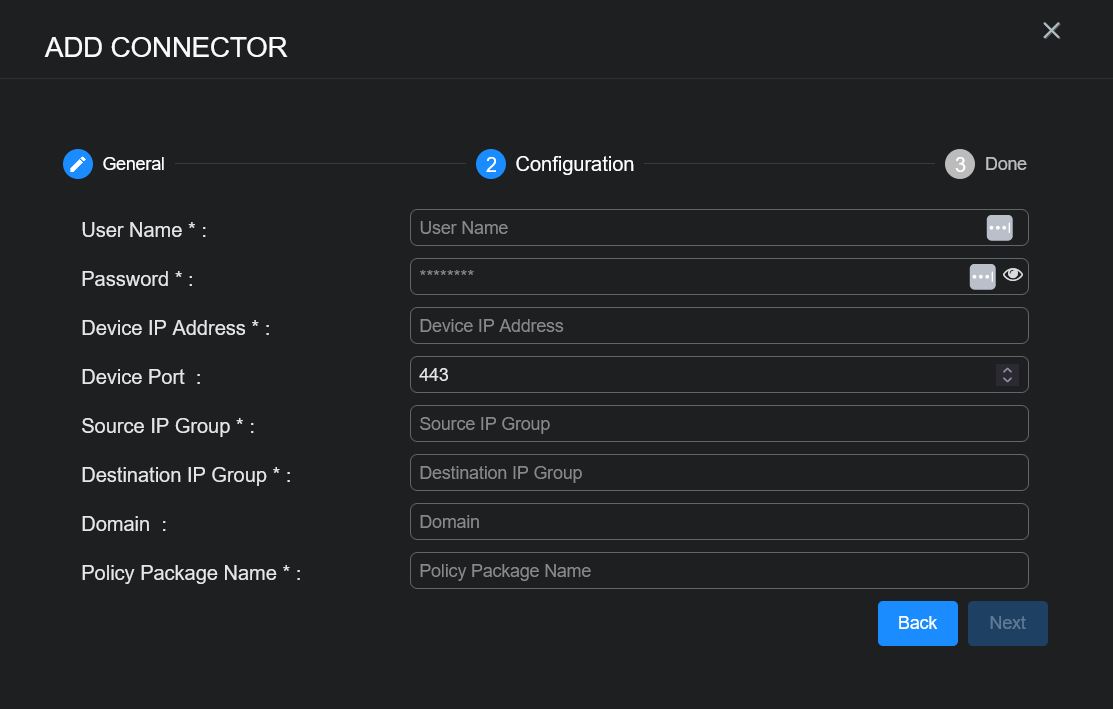Click the number 2 Configuration step circle

point(490,164)
